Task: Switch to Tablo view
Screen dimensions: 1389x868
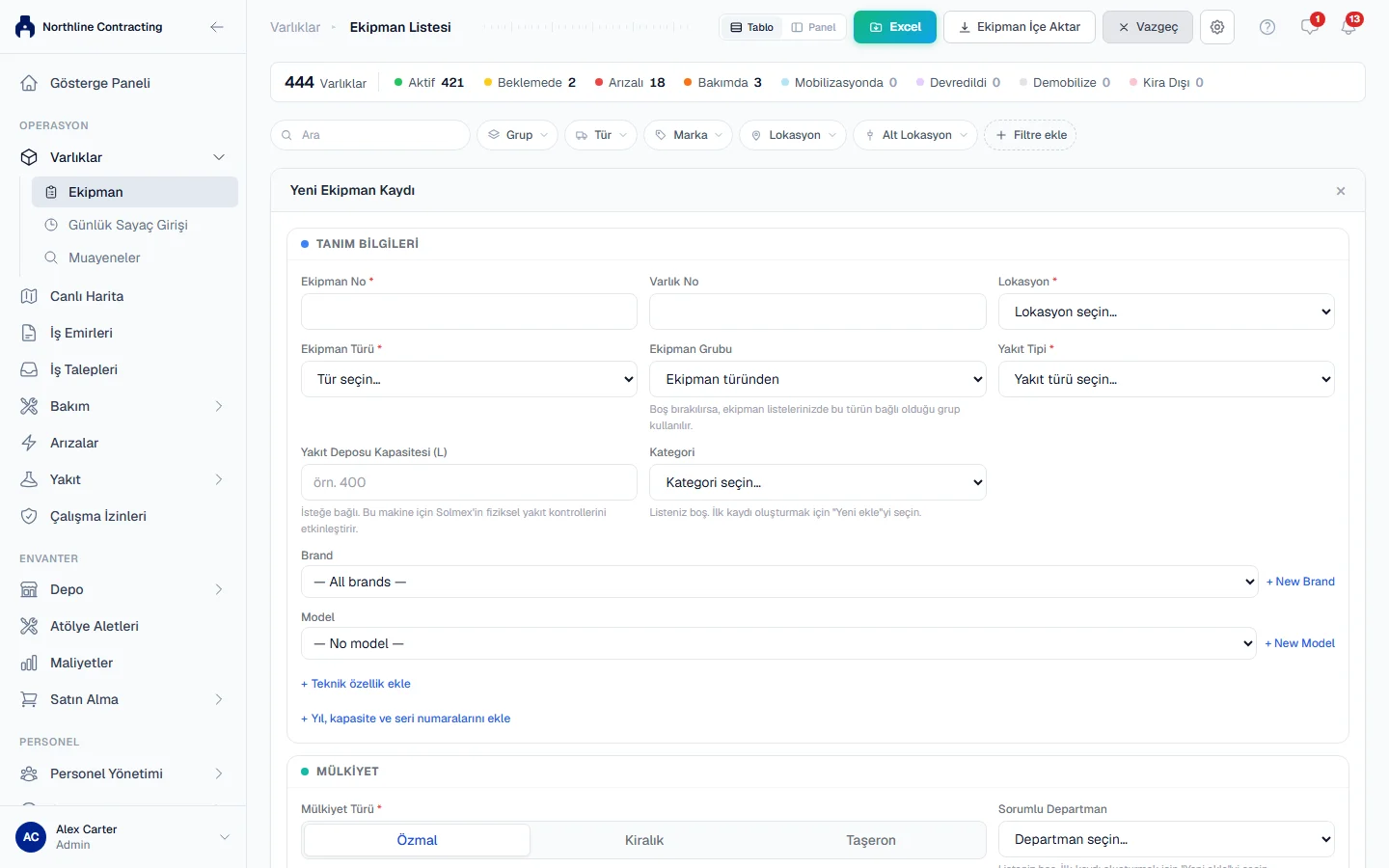Action: [x=751, y=27]
